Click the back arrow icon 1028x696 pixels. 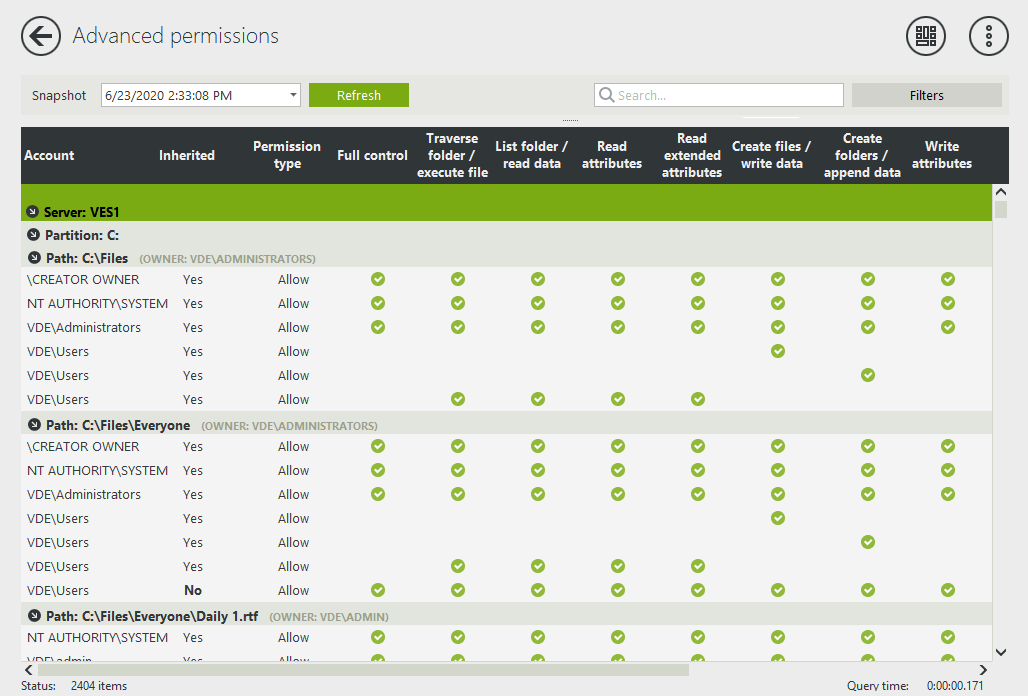41,37
